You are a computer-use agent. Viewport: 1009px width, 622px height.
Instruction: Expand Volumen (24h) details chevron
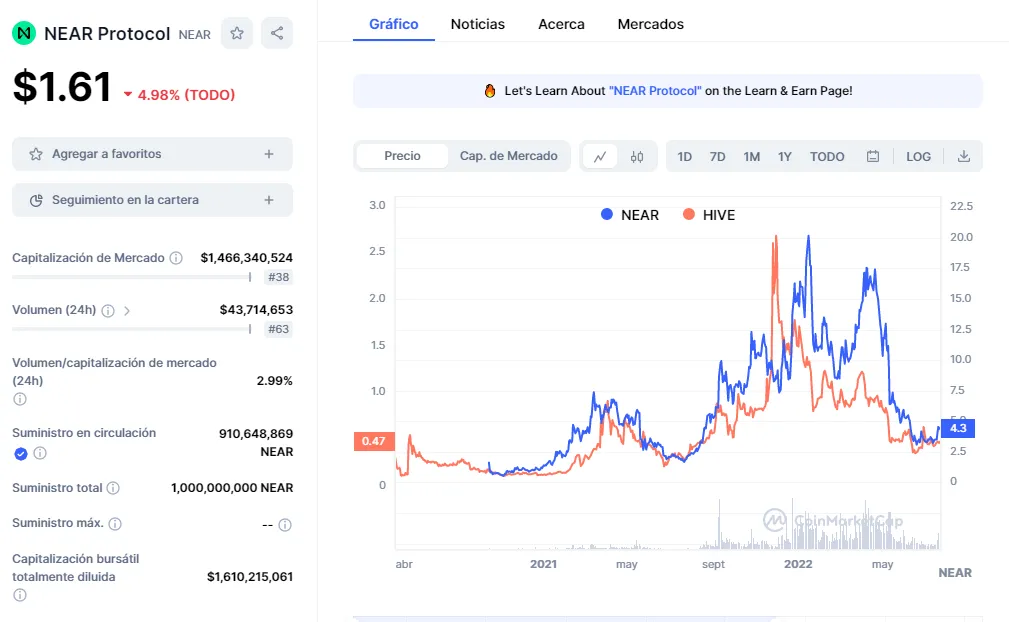[127, 311]
